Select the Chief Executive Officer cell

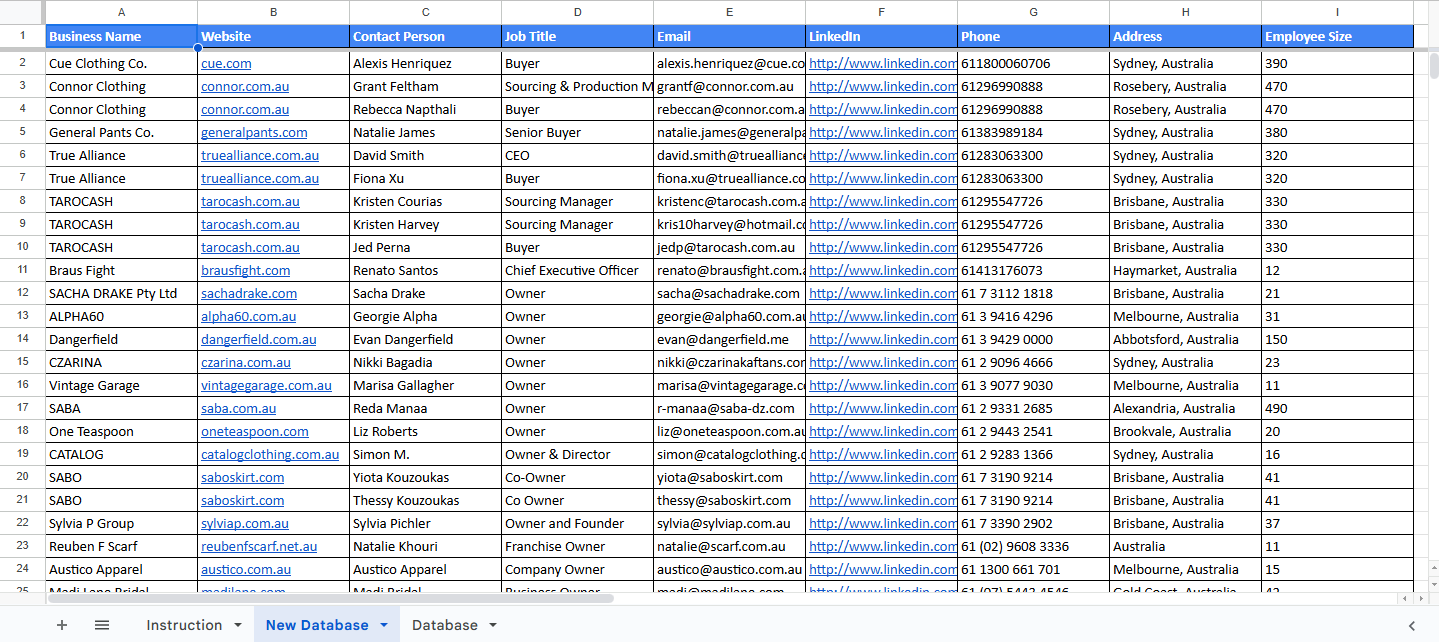(578, 270)
